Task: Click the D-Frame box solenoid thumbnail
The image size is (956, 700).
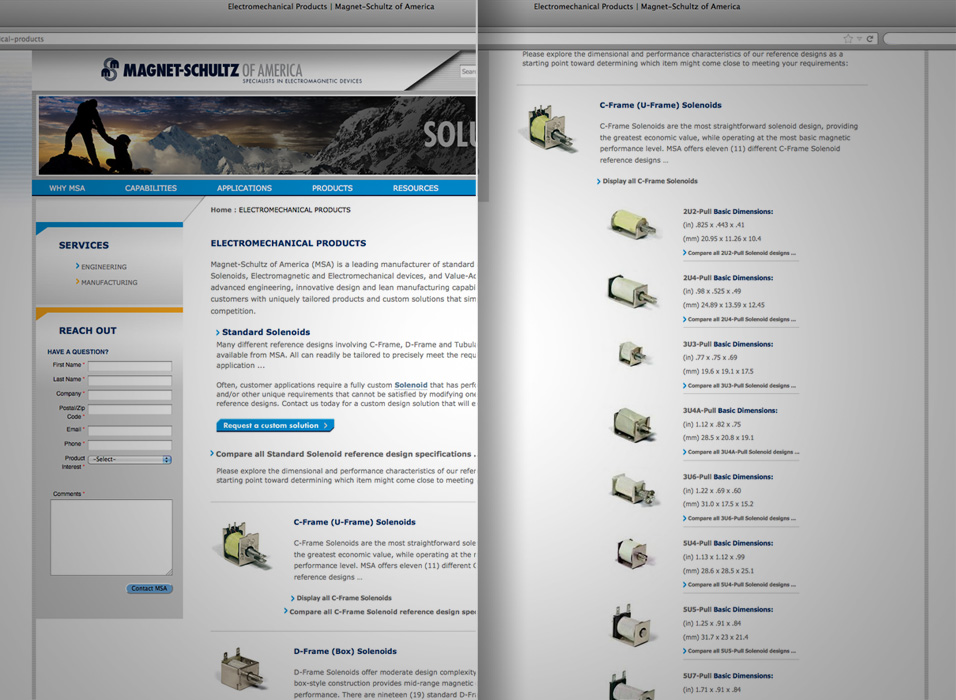Action: pos(241,671)
